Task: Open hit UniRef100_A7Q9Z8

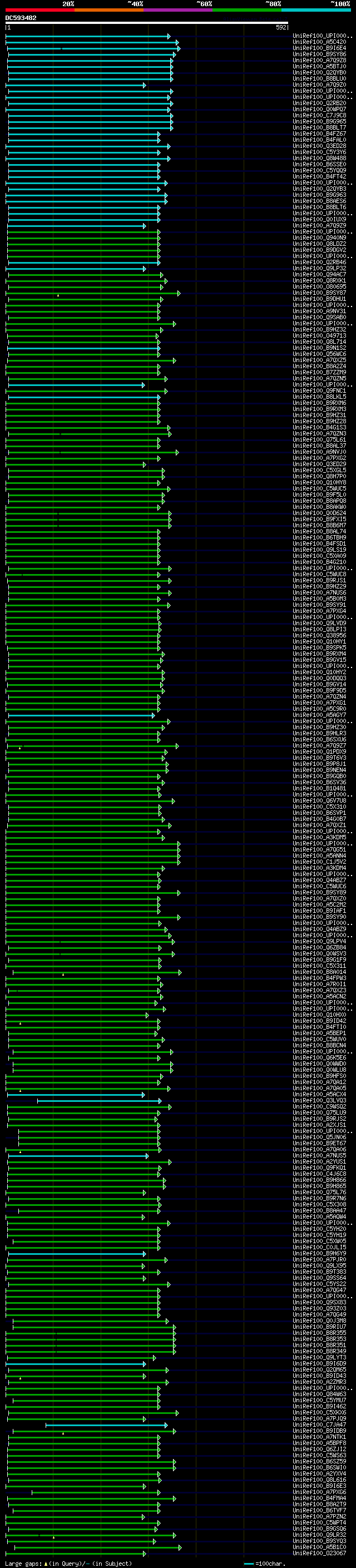Action: [x=319, y=61]
